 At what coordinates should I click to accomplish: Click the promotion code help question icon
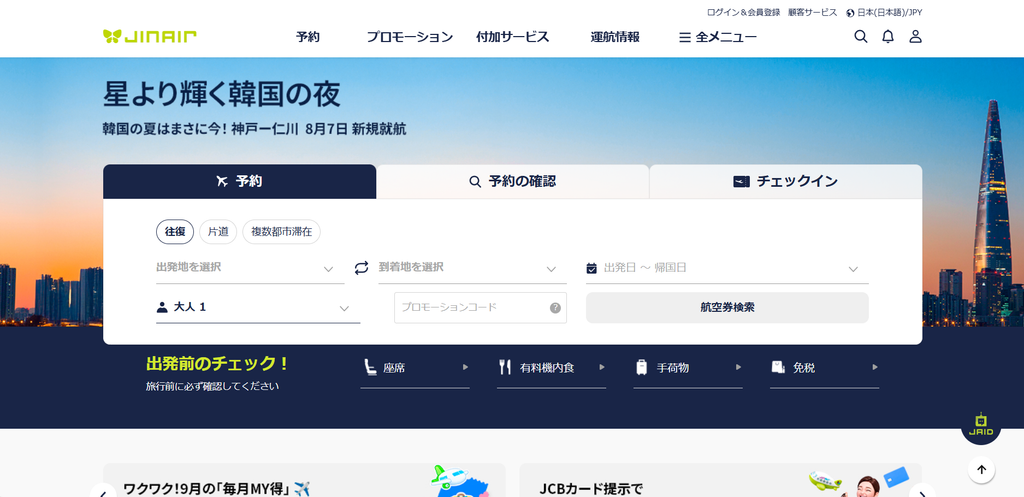[555, 308]
